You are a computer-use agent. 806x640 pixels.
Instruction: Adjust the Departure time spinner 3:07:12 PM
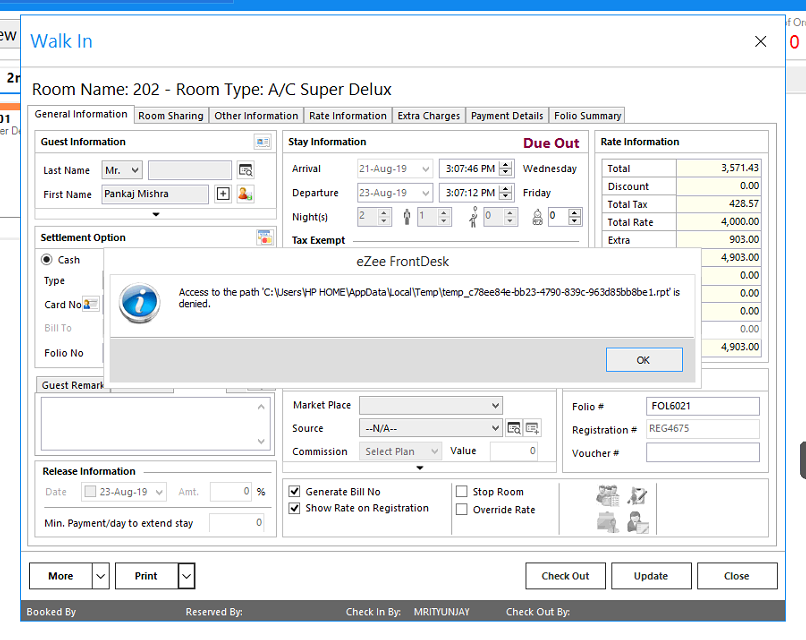point(506,193)
